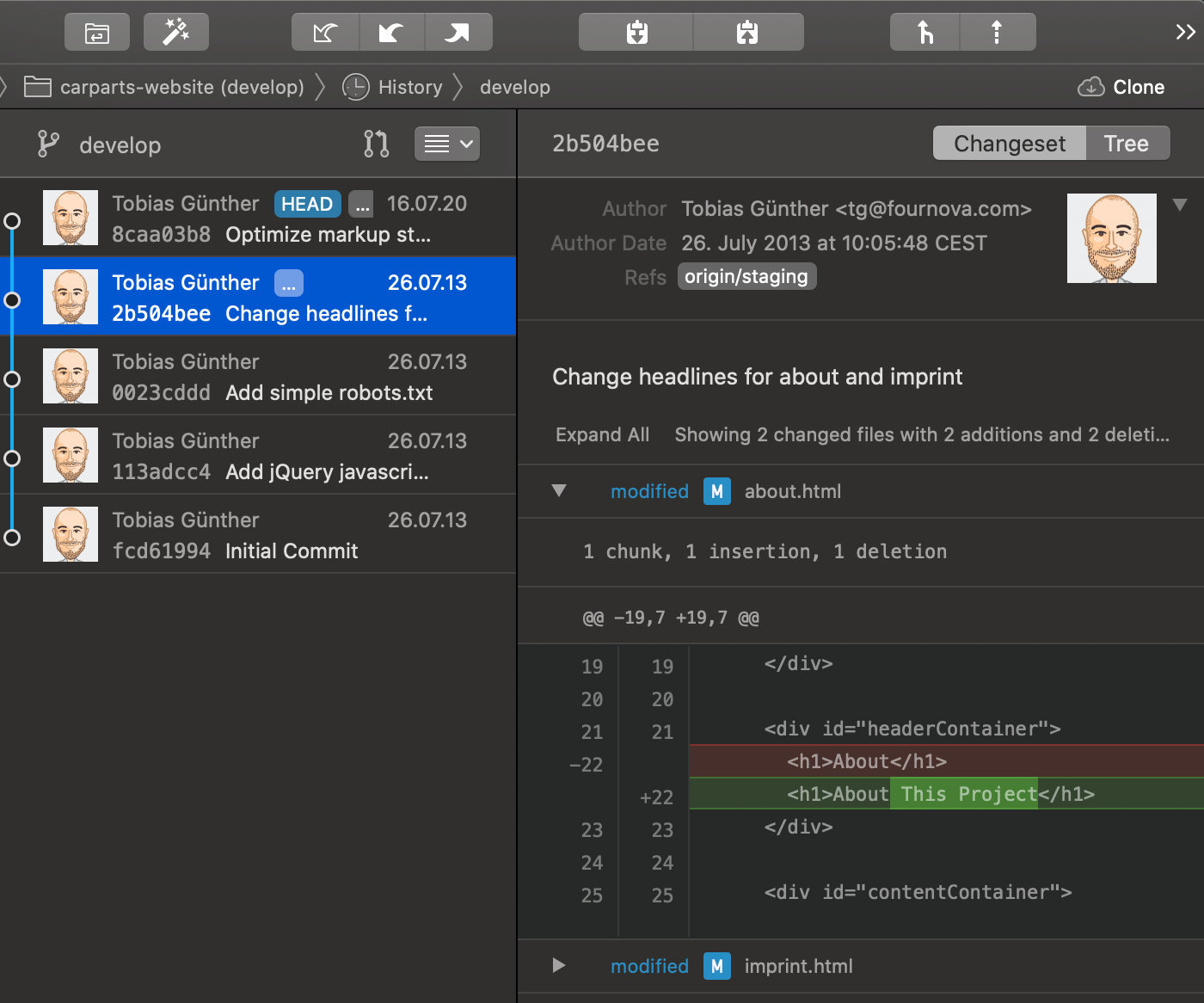Click the stash changes clipboard icon
The height and width of the screenshot is (1003, 1204).
(636, 32)
